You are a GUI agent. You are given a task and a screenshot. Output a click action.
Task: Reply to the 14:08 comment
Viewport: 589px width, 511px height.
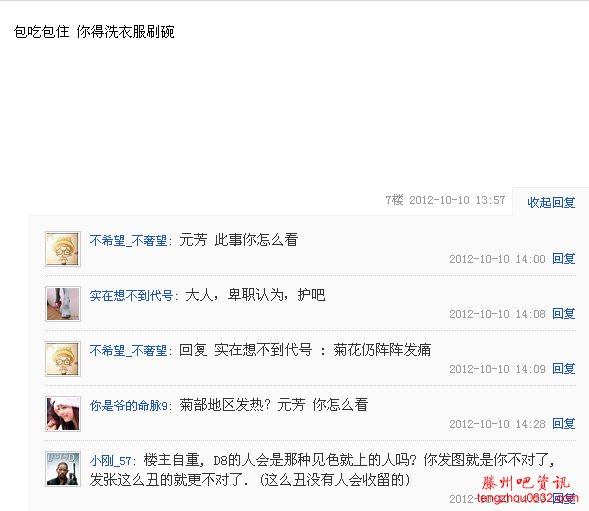pos(563,313)
